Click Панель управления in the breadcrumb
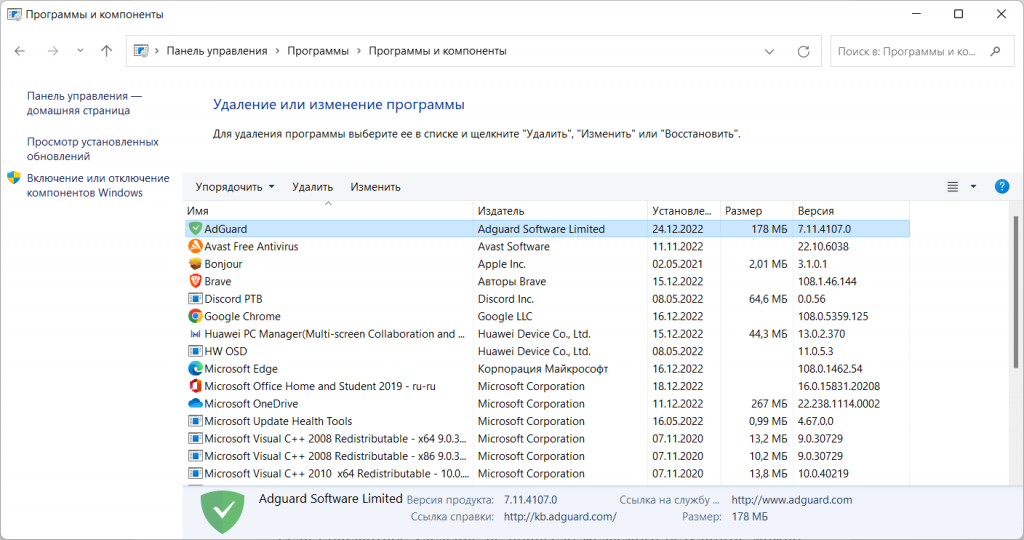1024x540 pixels. pyautogui.click(x=217, y=51)
